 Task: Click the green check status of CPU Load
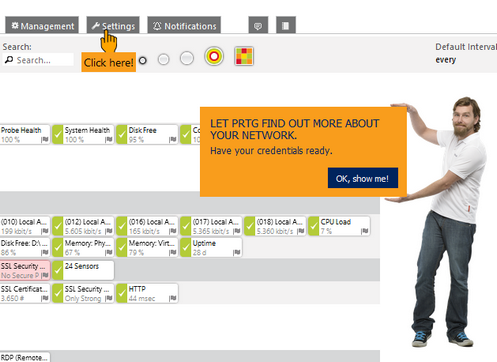[314, 226]
